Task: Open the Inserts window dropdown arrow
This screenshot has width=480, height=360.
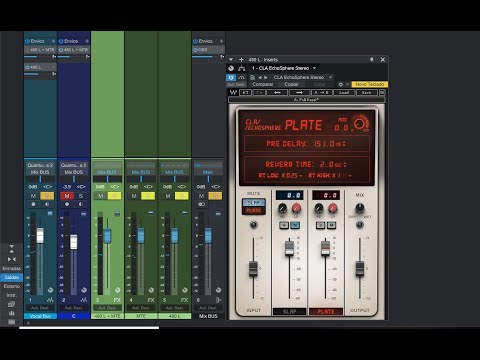Action: pos(231,60)
